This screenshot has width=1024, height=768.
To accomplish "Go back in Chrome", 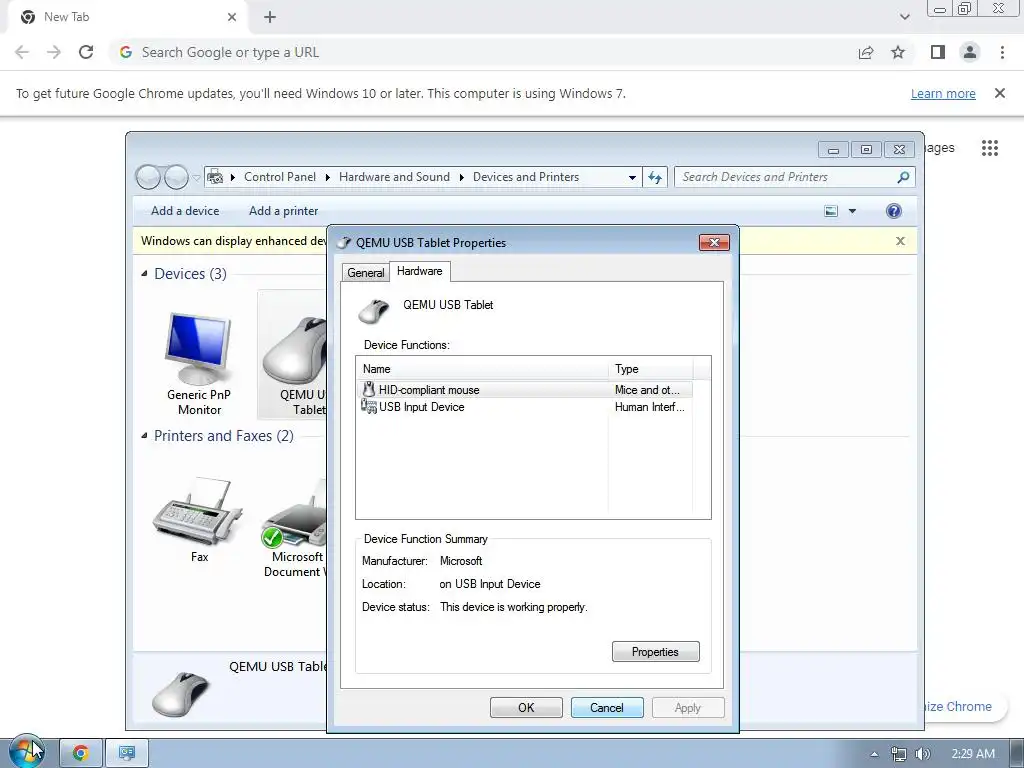I will [x=22, y=52].
